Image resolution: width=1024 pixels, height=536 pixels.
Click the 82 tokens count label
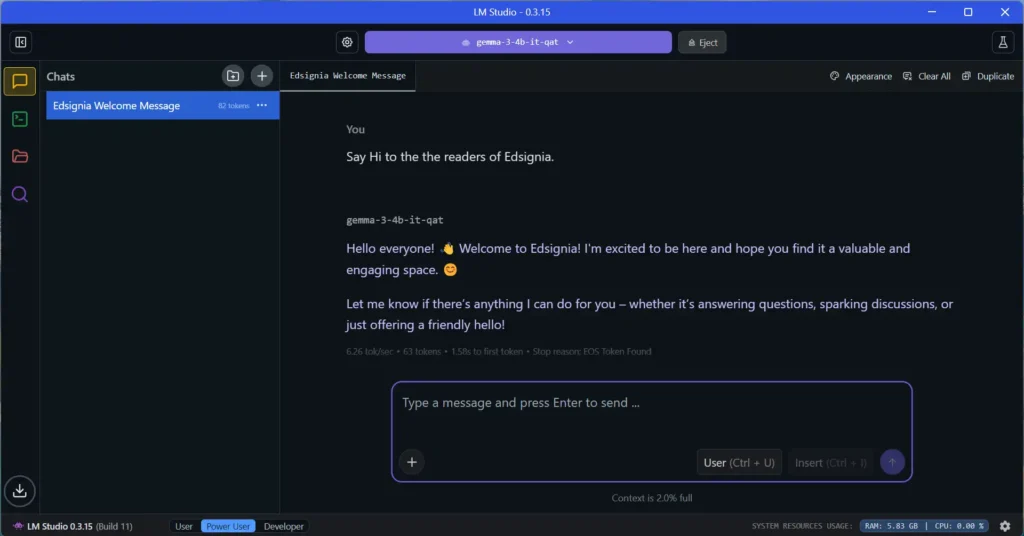[x=233, y=106]
